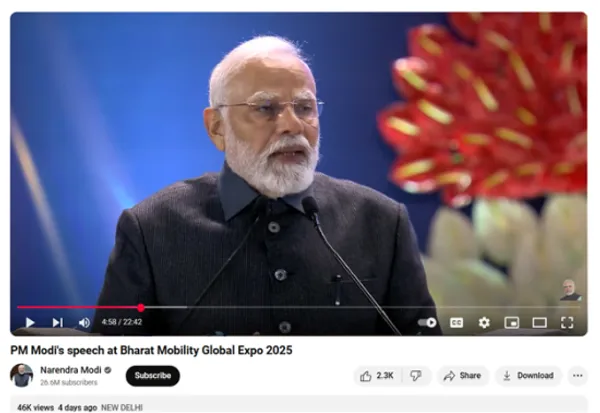Open the video settings gear
This screenshot has height=413, width=600.
point(484,322)
